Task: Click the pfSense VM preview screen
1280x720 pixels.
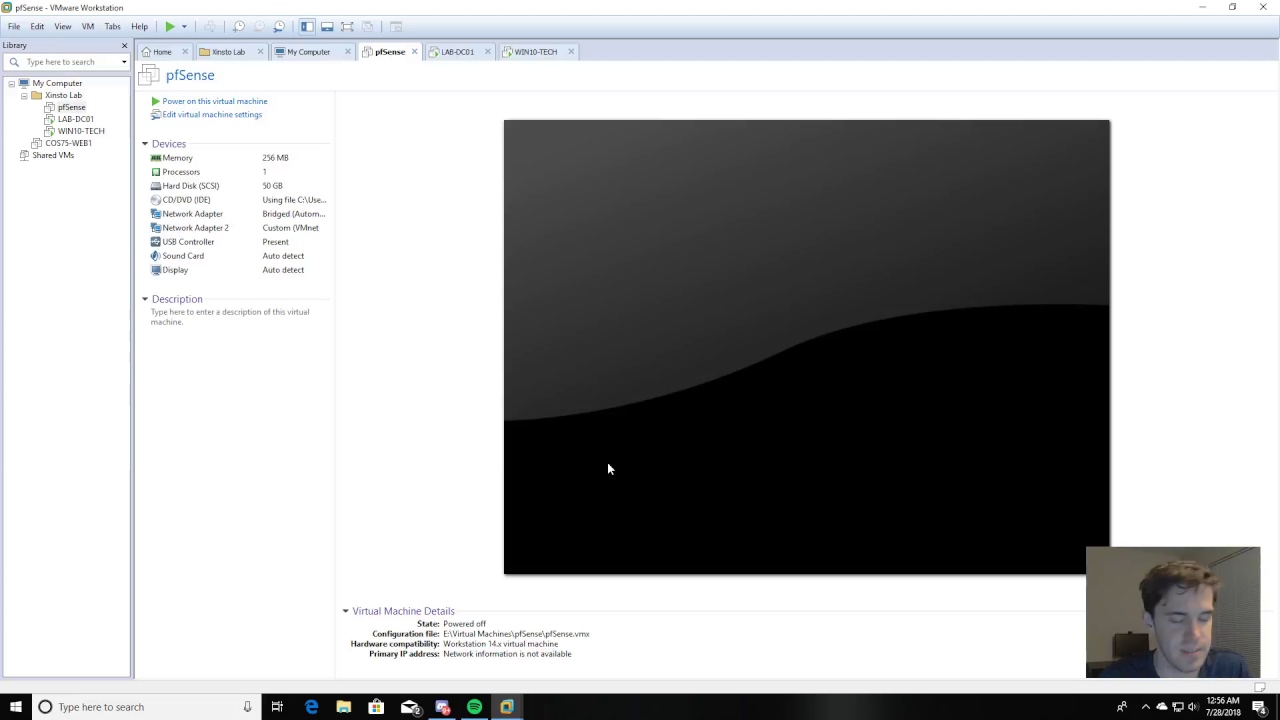Action: (806, 347)
